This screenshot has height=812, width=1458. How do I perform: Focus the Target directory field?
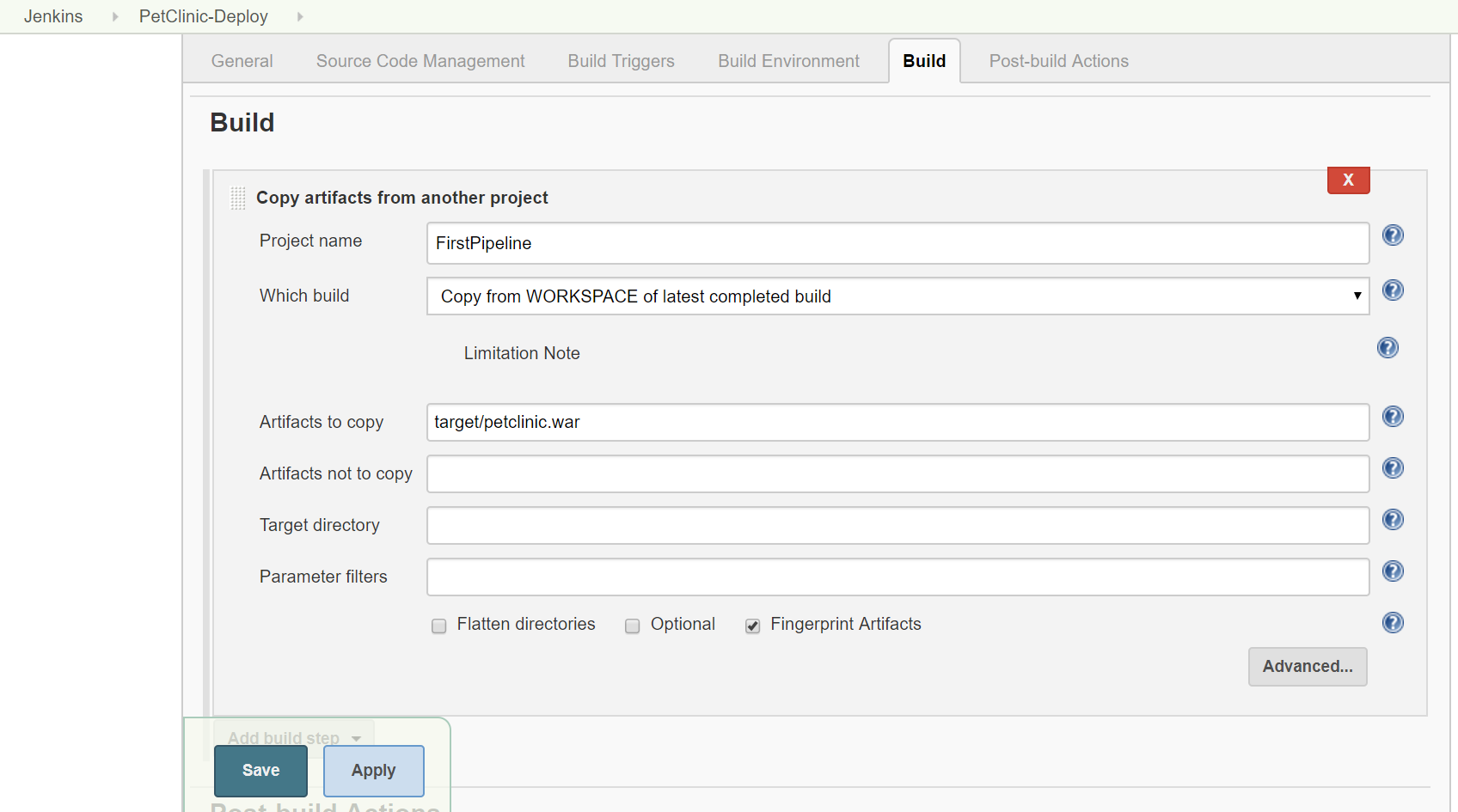point(897,525)
